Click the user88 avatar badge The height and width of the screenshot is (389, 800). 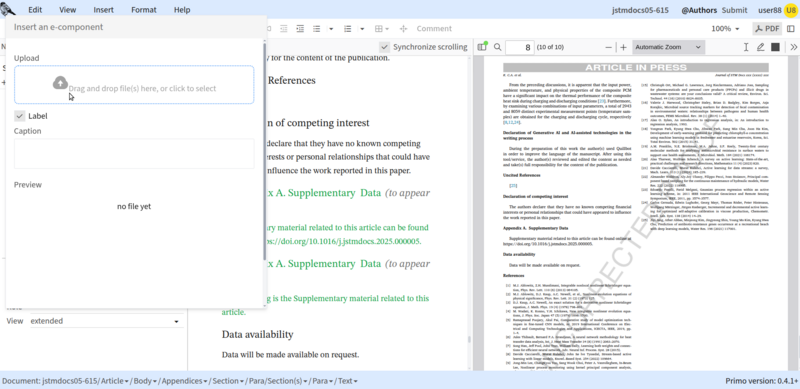(791, 10)
